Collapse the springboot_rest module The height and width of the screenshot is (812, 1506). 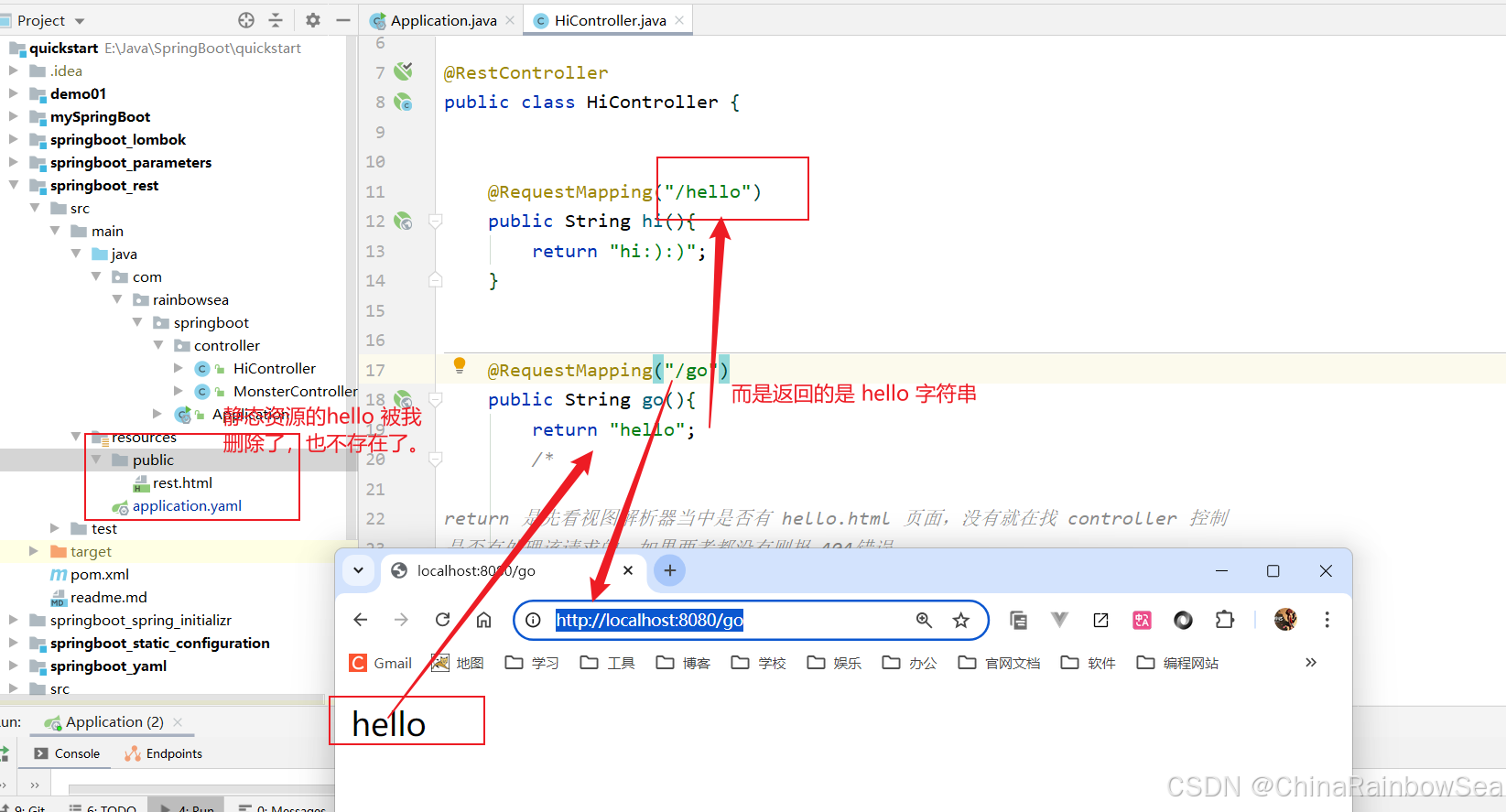13,185
